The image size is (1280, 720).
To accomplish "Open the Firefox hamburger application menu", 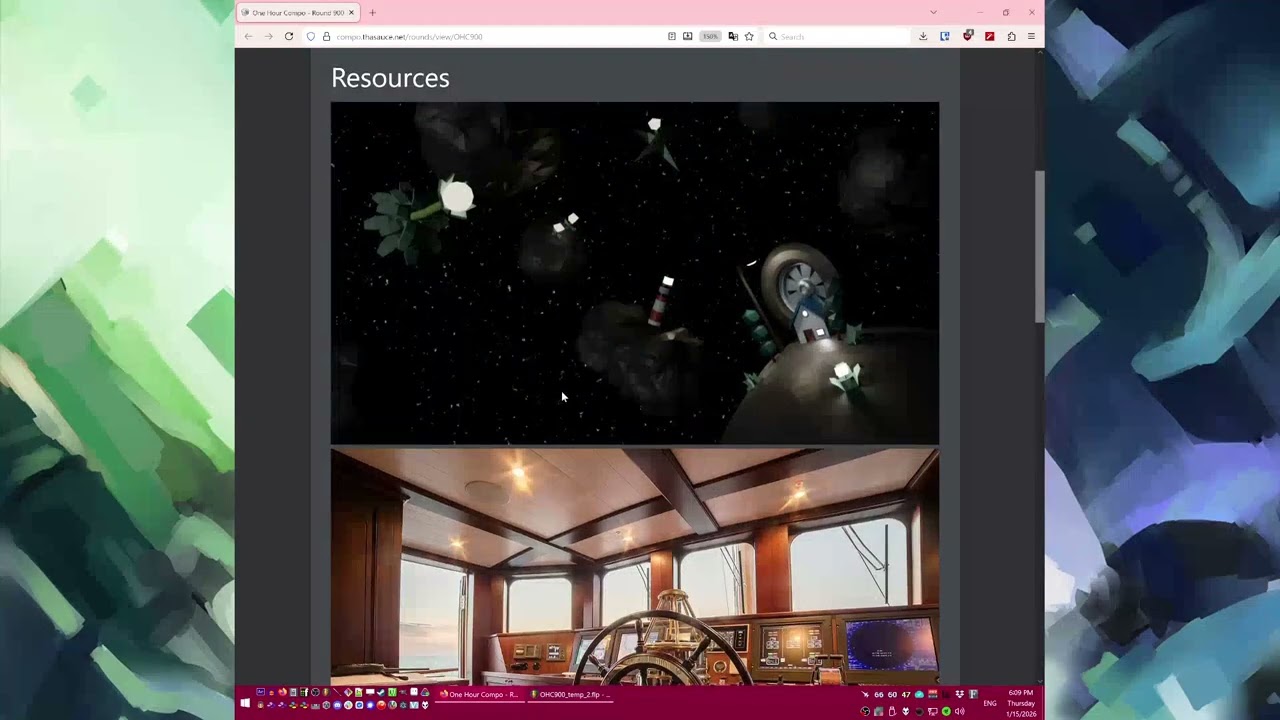I will 1031,36.
